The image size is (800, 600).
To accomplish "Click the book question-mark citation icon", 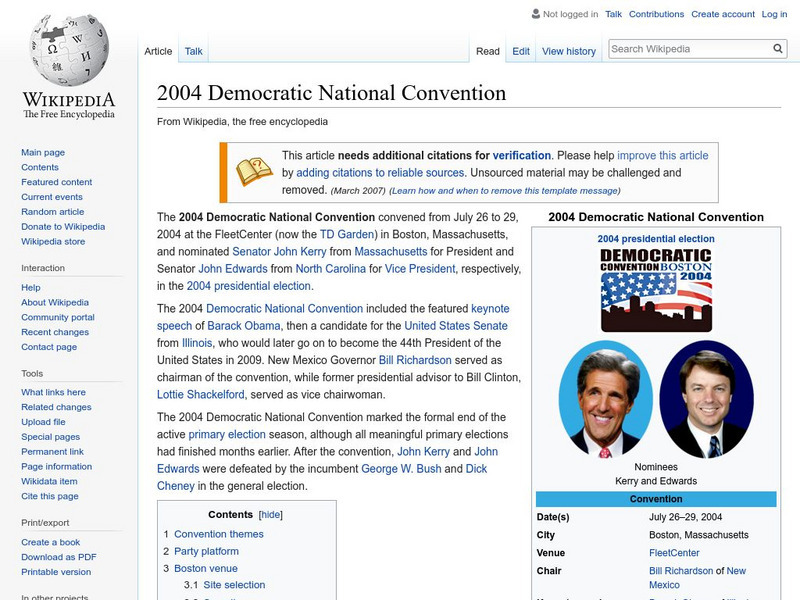I will [x=254, y=171].
